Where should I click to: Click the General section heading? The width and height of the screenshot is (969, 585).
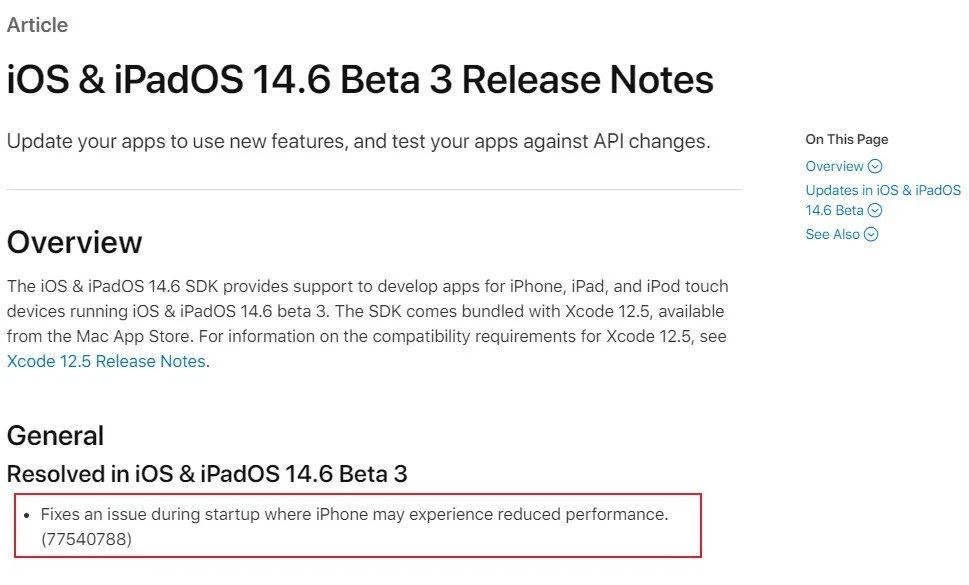pyautogui.click(x=55, y=435)
